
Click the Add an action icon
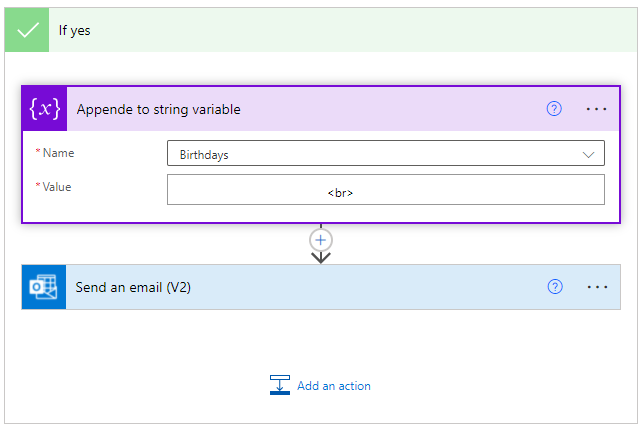280,385
